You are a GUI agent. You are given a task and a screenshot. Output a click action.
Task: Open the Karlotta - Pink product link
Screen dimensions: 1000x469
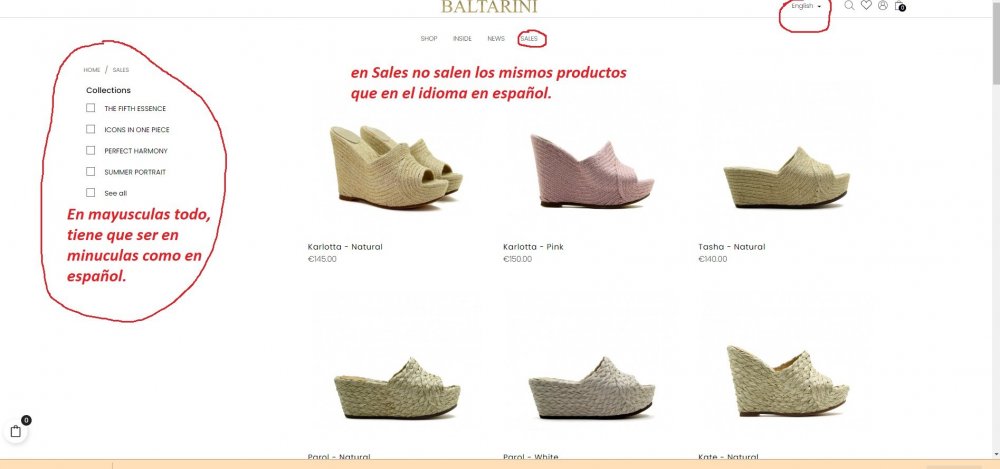[x=533, y=246]
